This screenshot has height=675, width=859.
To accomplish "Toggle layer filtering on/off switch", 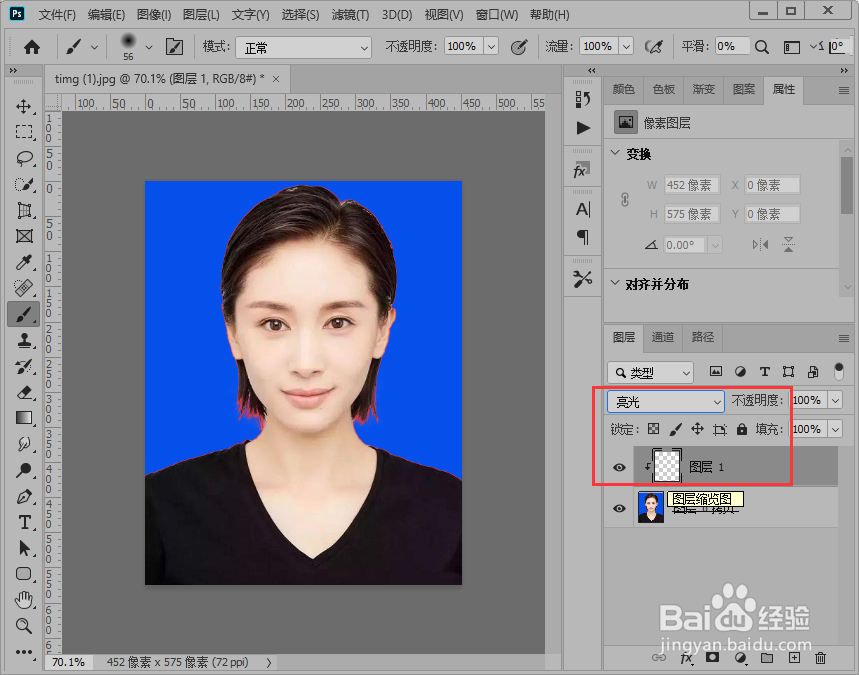I will tap(839, 371).
